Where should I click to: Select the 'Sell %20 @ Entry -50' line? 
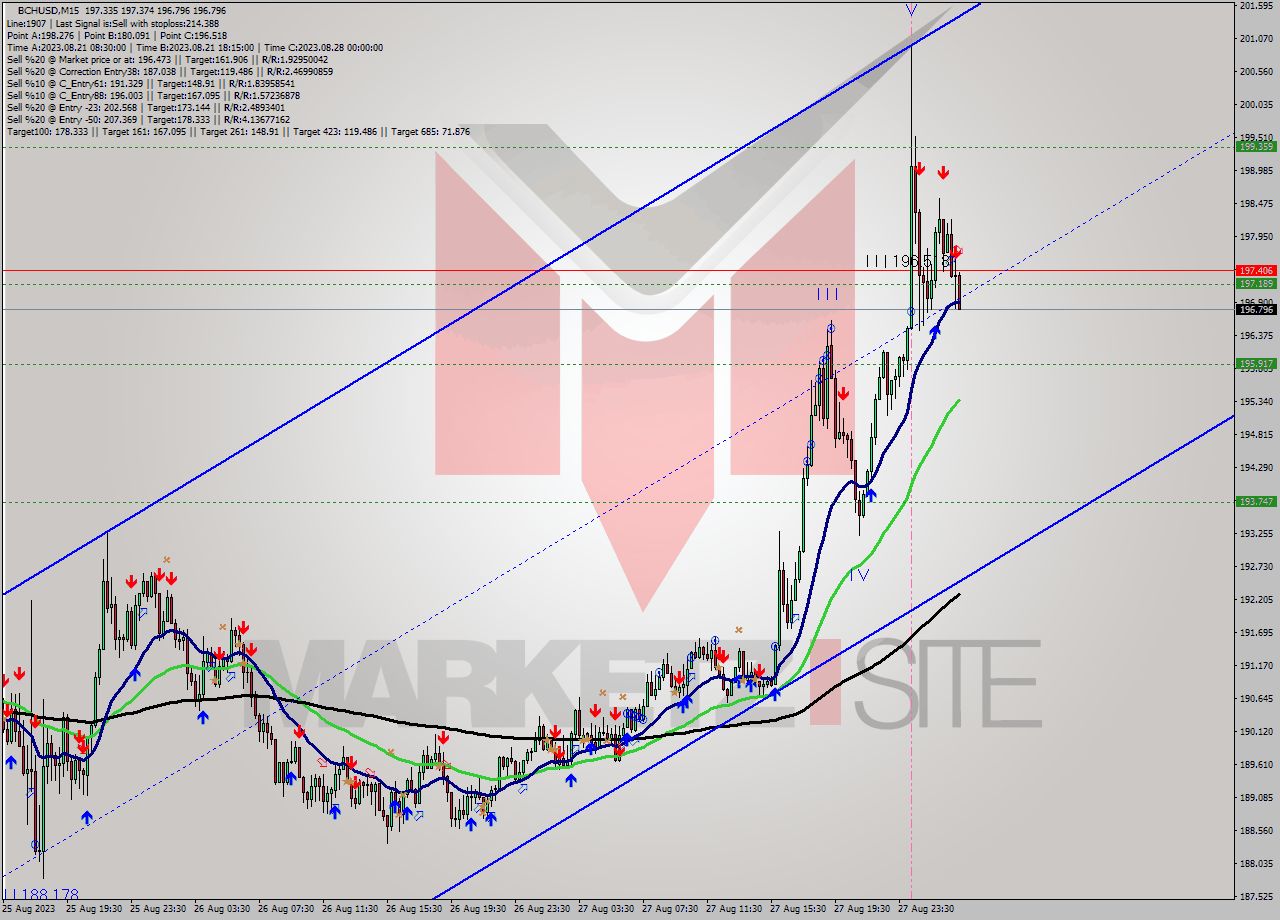point(148,120)
